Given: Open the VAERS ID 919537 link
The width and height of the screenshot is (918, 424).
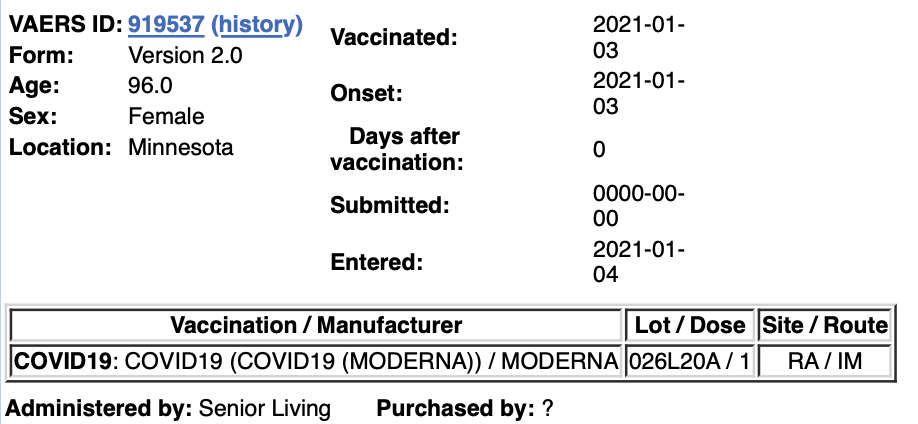Looking at the screenshot, I should [x=166, y=25].
